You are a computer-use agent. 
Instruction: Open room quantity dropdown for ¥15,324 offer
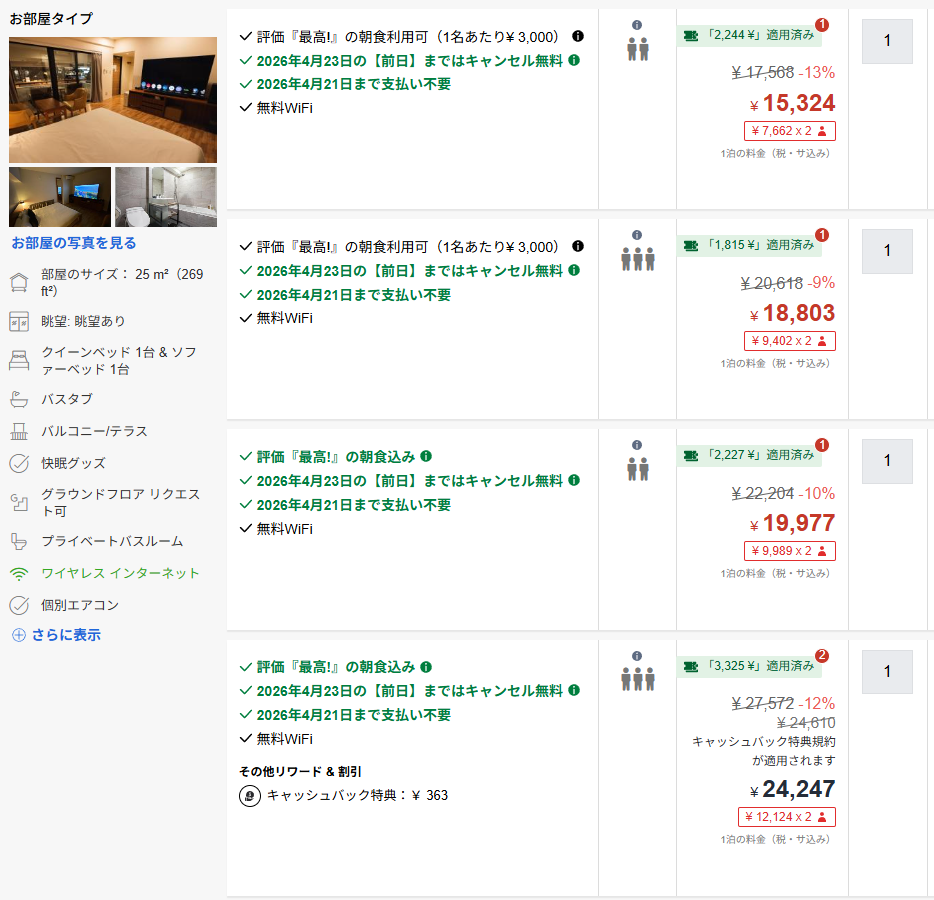click(887, 41)
